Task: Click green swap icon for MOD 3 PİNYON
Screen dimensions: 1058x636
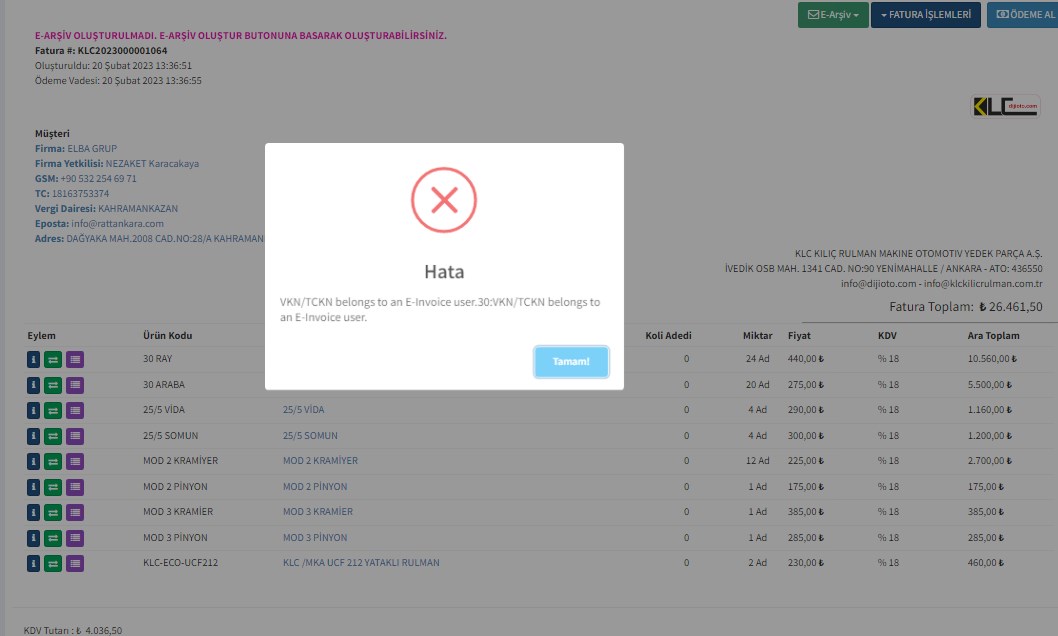Action: coord(54,538)
